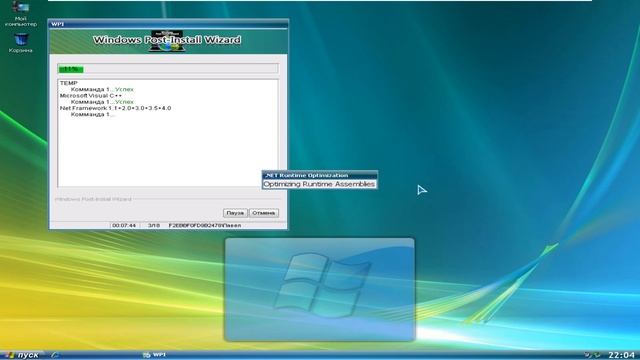Click the Пауза button in WPI
Image resolution: width=640 pixels, height=360 pixels.
[x=235, y=213]
